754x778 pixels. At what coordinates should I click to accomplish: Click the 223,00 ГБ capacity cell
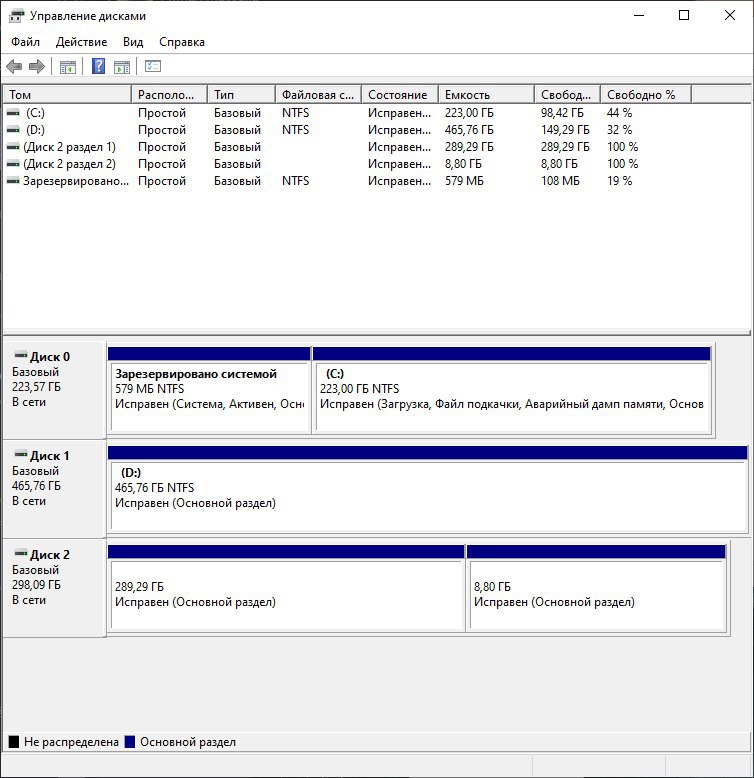(x=469, y=113)
